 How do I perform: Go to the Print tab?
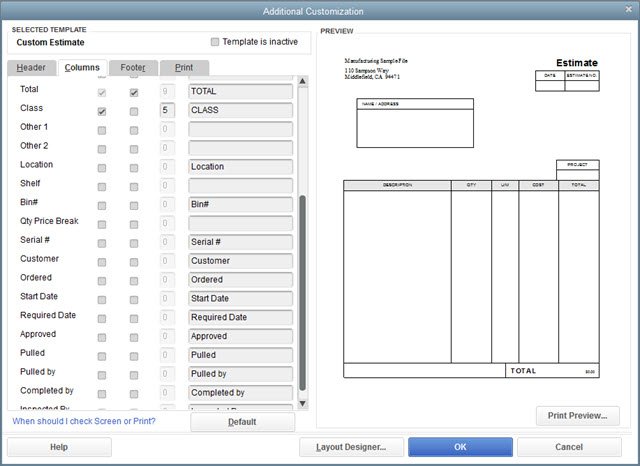pyautogui.click(x=184, y=67)
